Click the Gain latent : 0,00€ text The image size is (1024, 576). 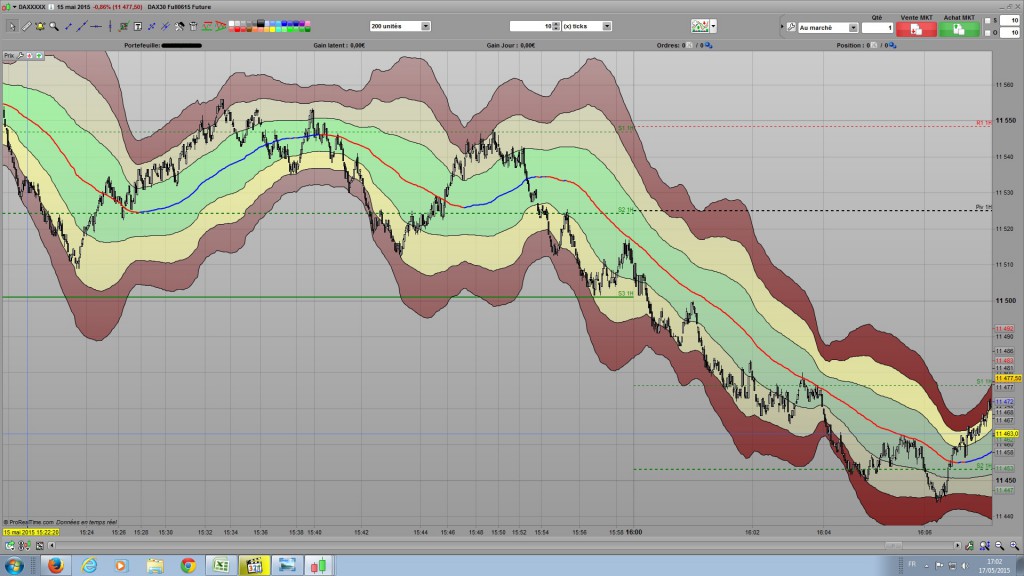coord(338,46)
